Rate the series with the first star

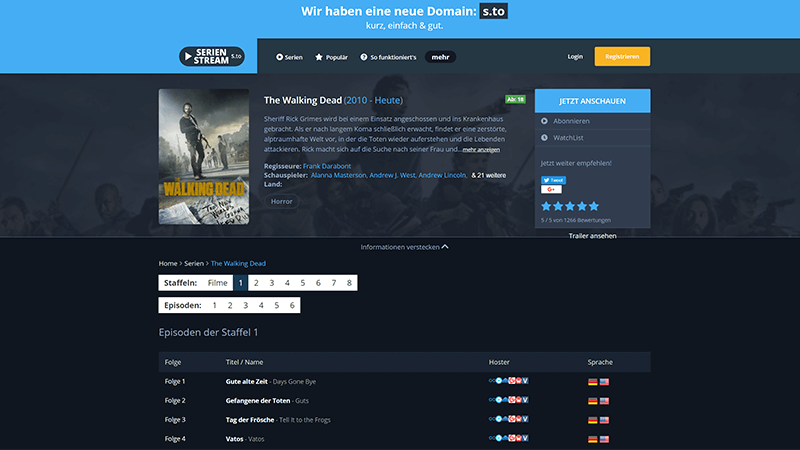coord(546,206)
